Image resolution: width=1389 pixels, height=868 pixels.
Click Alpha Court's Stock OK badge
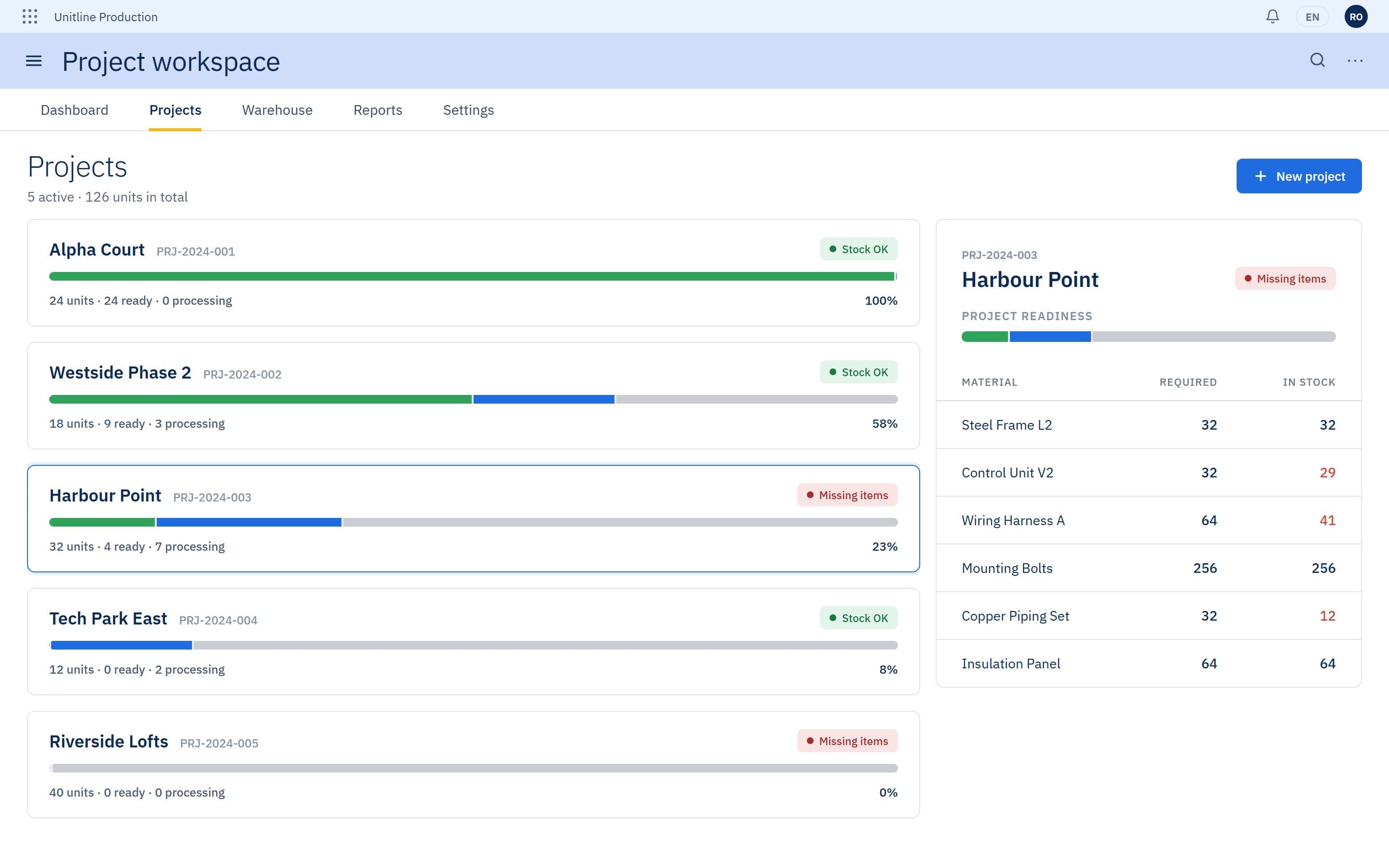[858, 249]
